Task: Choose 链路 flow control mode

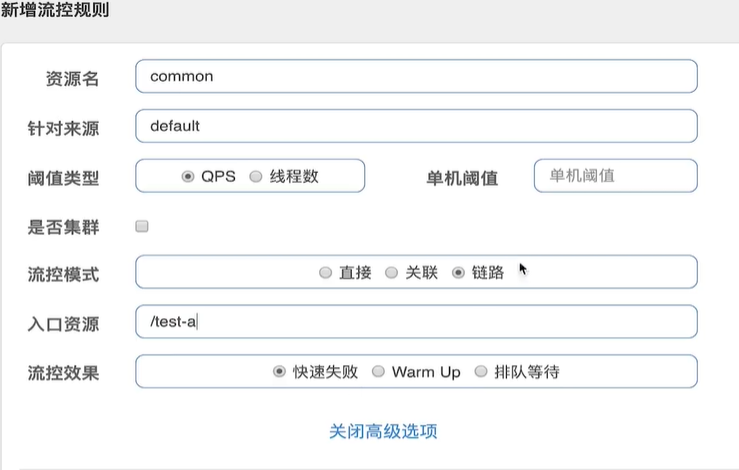Action: 458,272
